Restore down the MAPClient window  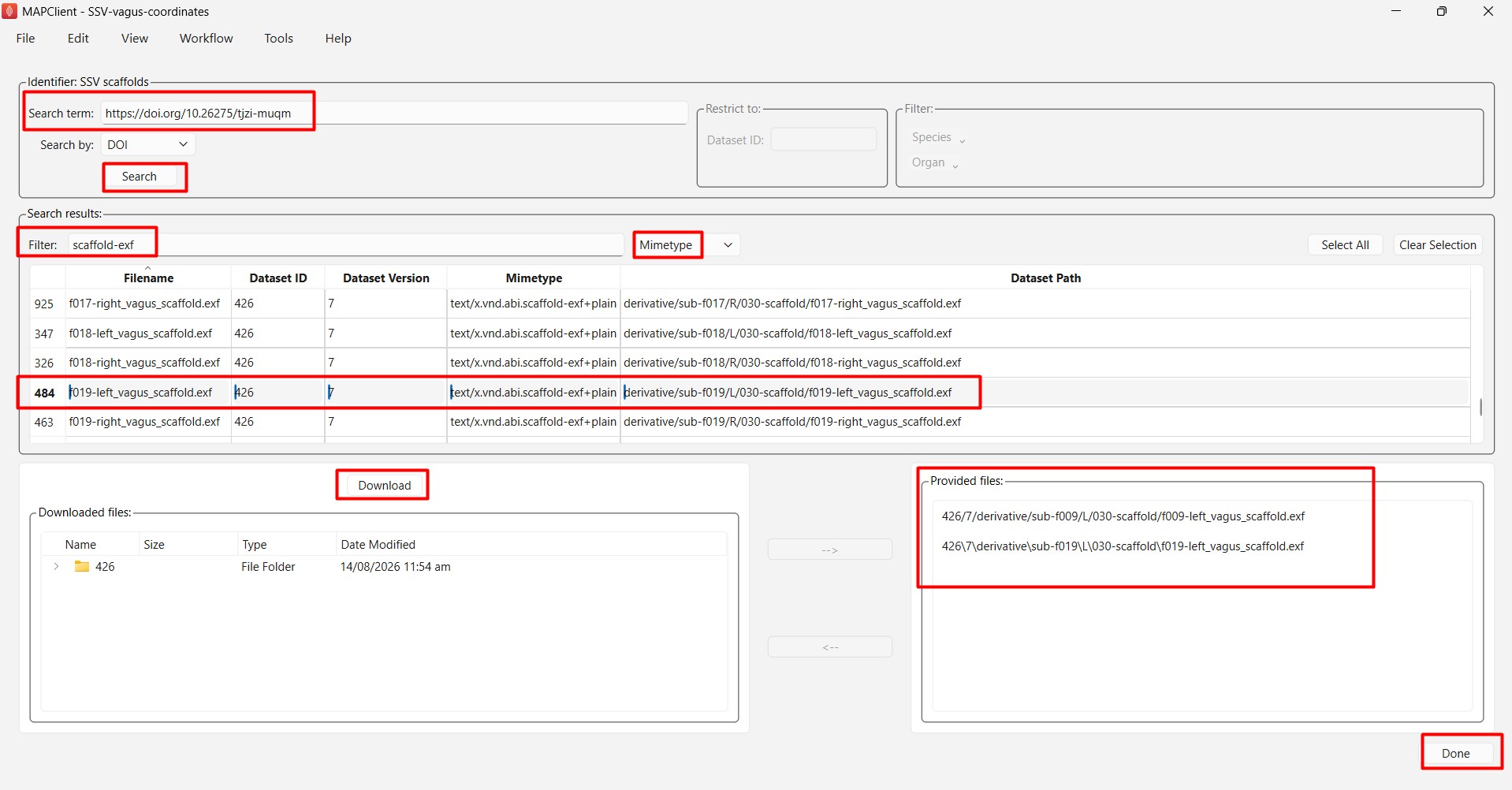pos(1442,11)
